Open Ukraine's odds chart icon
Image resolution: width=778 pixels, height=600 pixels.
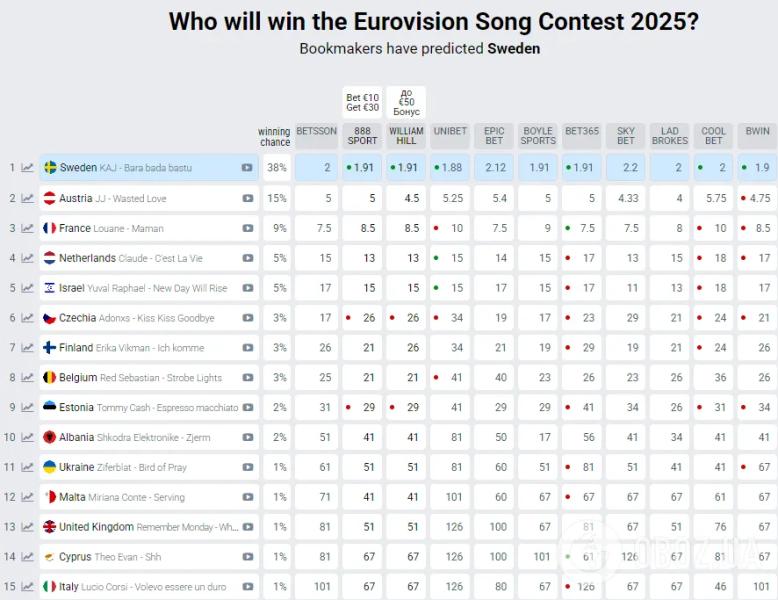(27, 467)
